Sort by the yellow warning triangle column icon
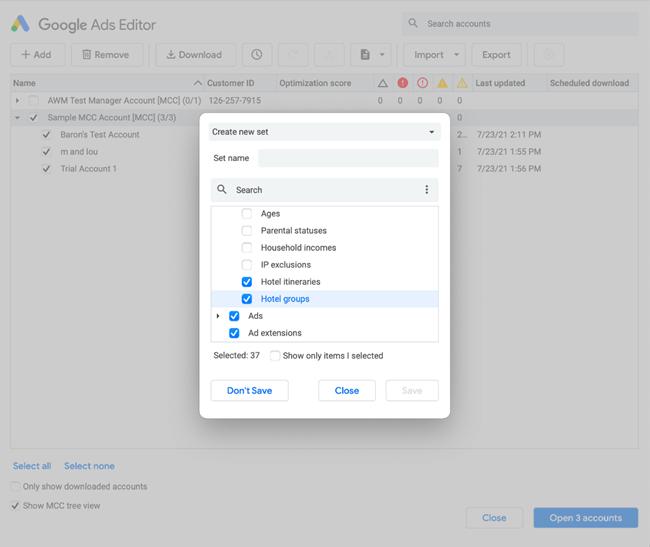Screen dimensions: 650x547 click(x=442, y=83)
